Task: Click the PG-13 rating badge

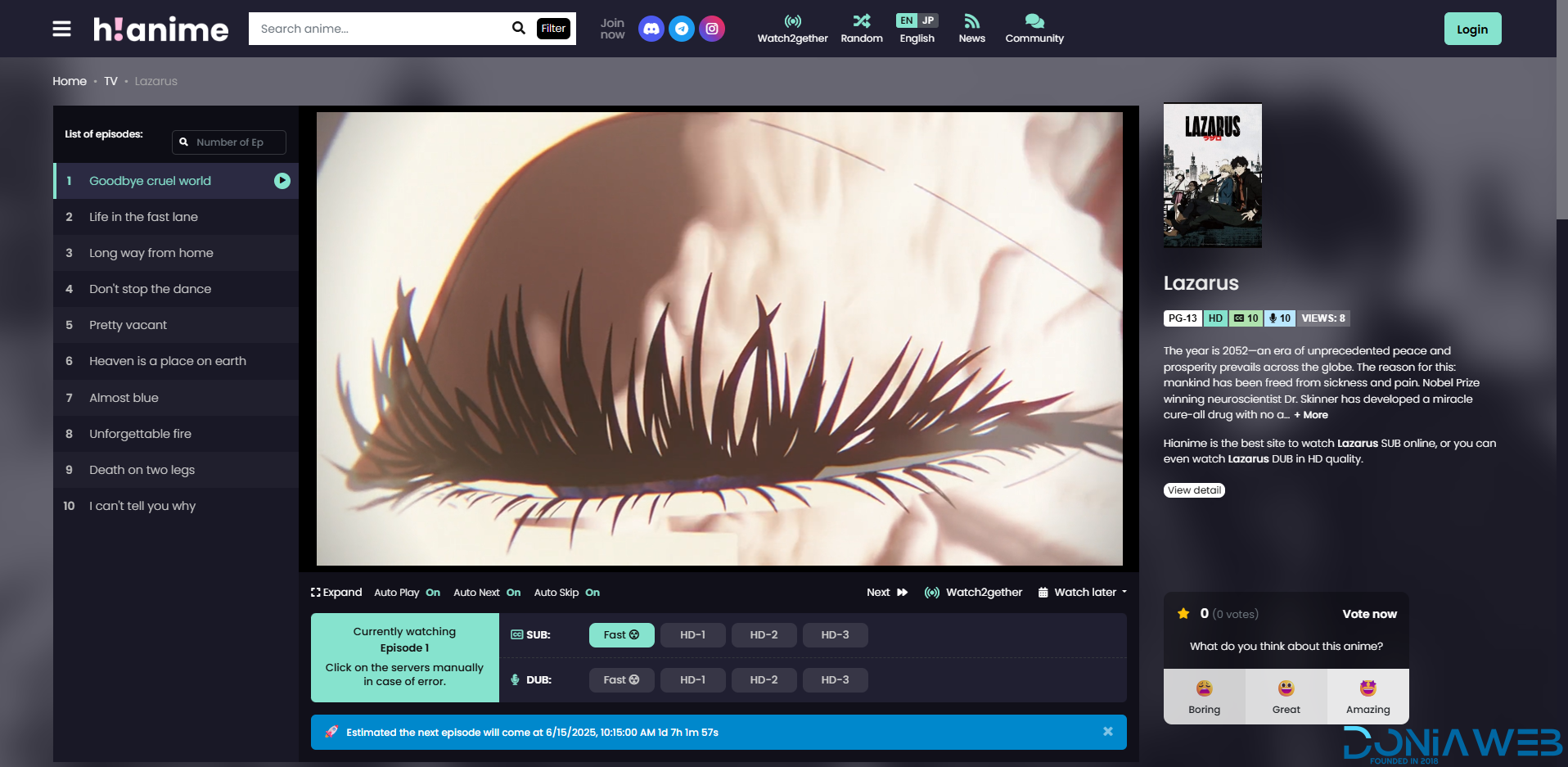Action: click(x=1183, y=318)
